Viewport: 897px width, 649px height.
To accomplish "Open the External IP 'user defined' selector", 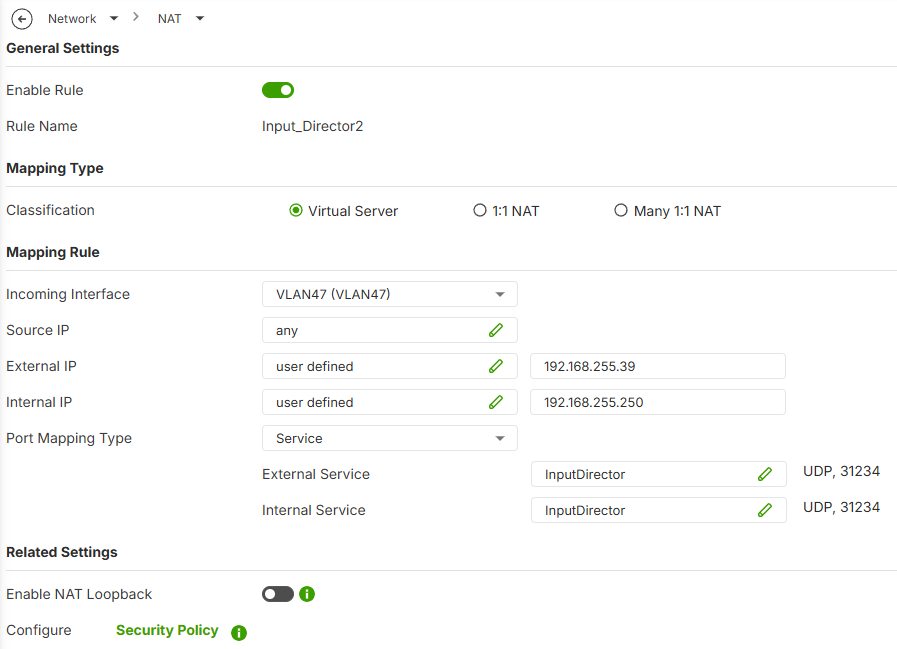I will coord(390,366).
